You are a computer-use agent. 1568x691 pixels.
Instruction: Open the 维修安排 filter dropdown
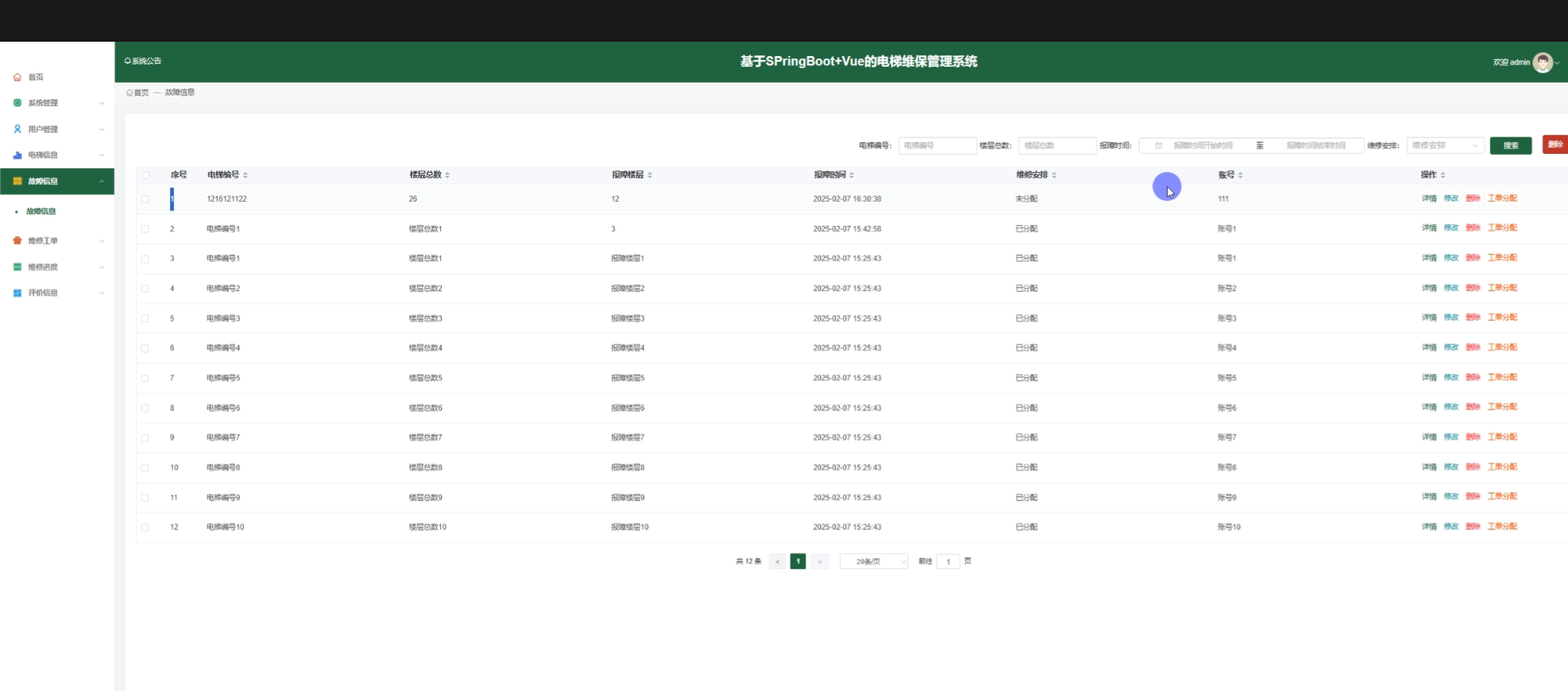pyautogui.click(x=1444, y=146)
